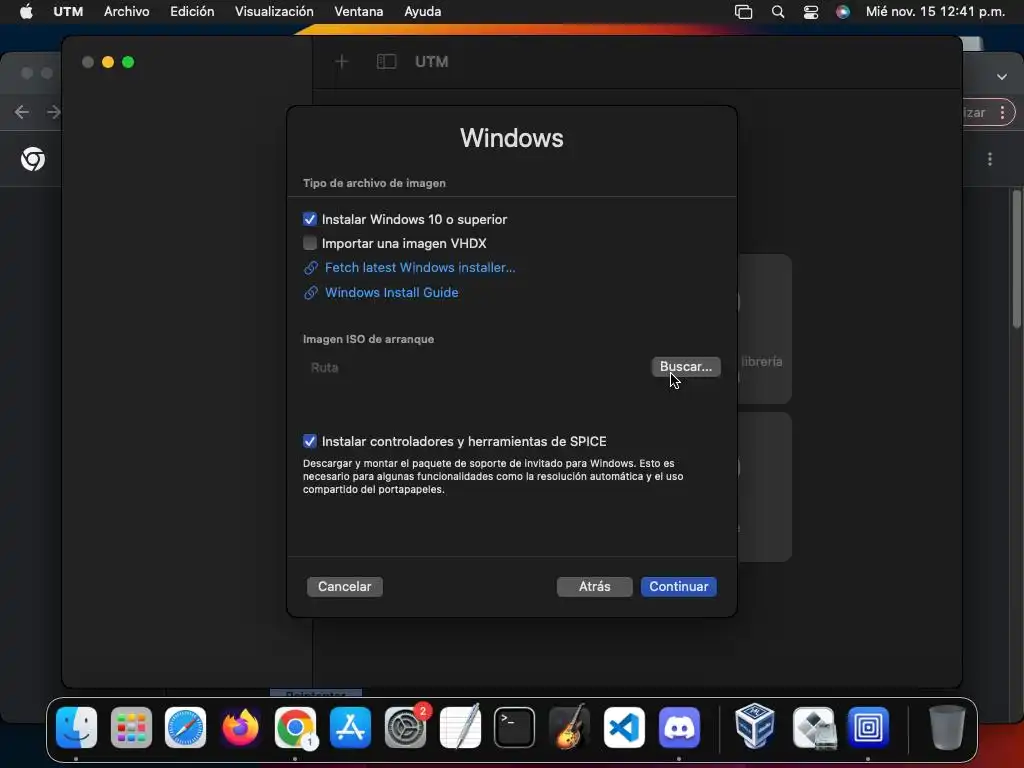Screen dimensions: 1024x768
Task: Click back arrow in background browser
Action: (x=22, y=112)
